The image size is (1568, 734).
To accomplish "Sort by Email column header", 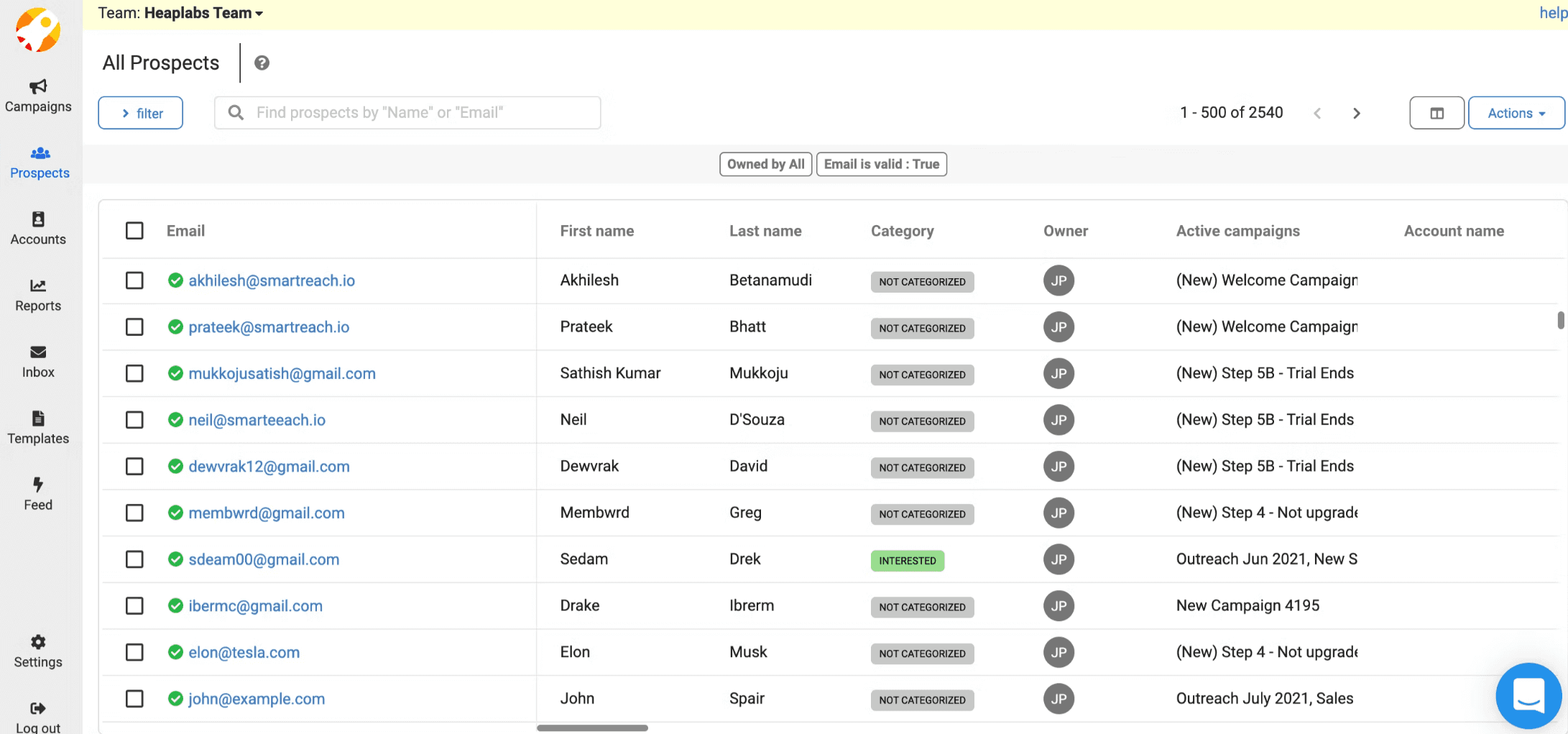I will [185, 231].
